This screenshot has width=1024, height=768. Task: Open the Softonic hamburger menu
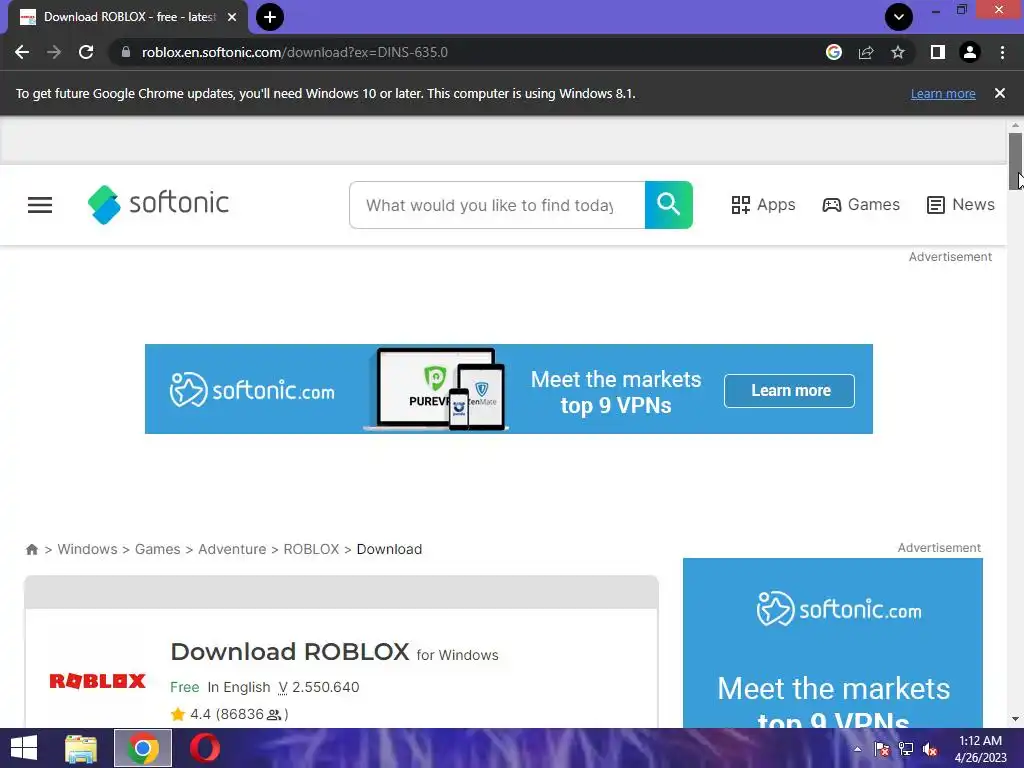[x=40, y=205]
